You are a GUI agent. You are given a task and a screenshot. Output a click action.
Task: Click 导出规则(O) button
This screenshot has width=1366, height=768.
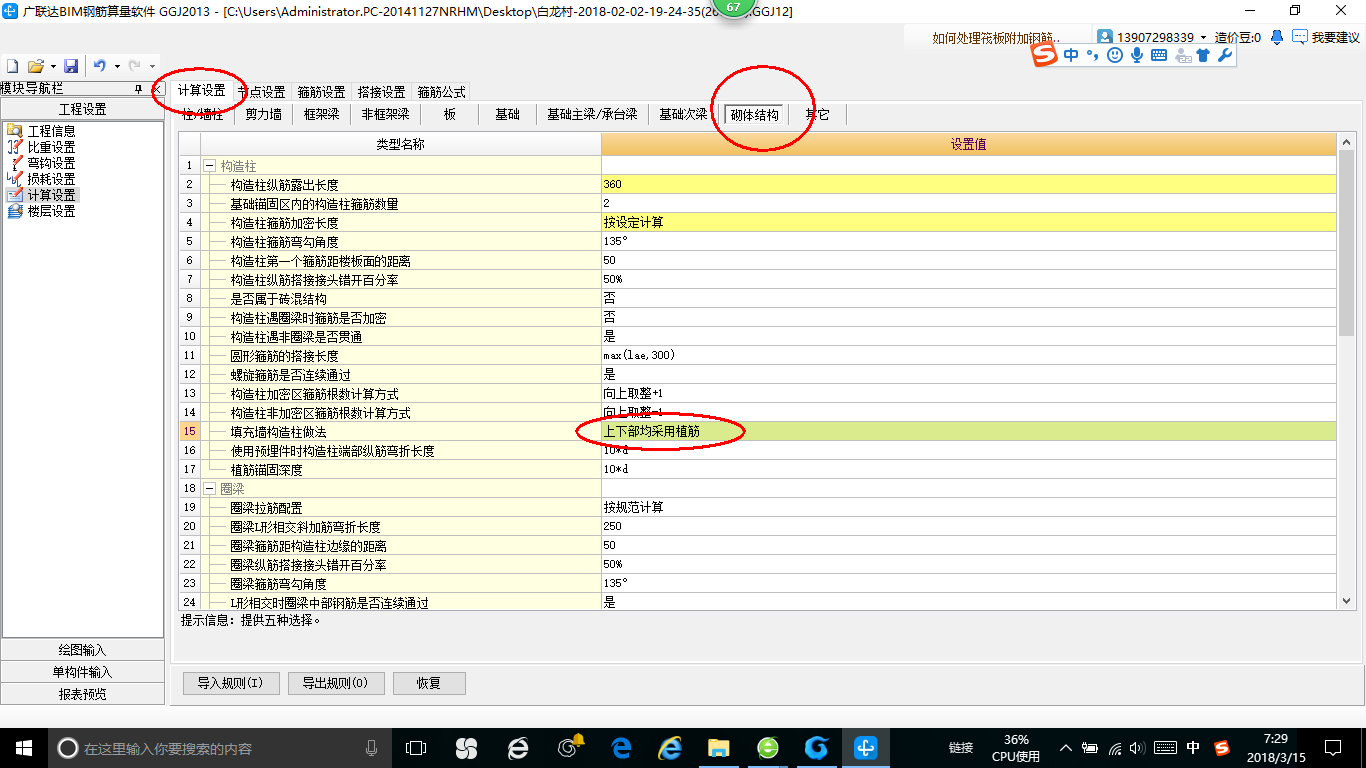(x=334, y=684)
